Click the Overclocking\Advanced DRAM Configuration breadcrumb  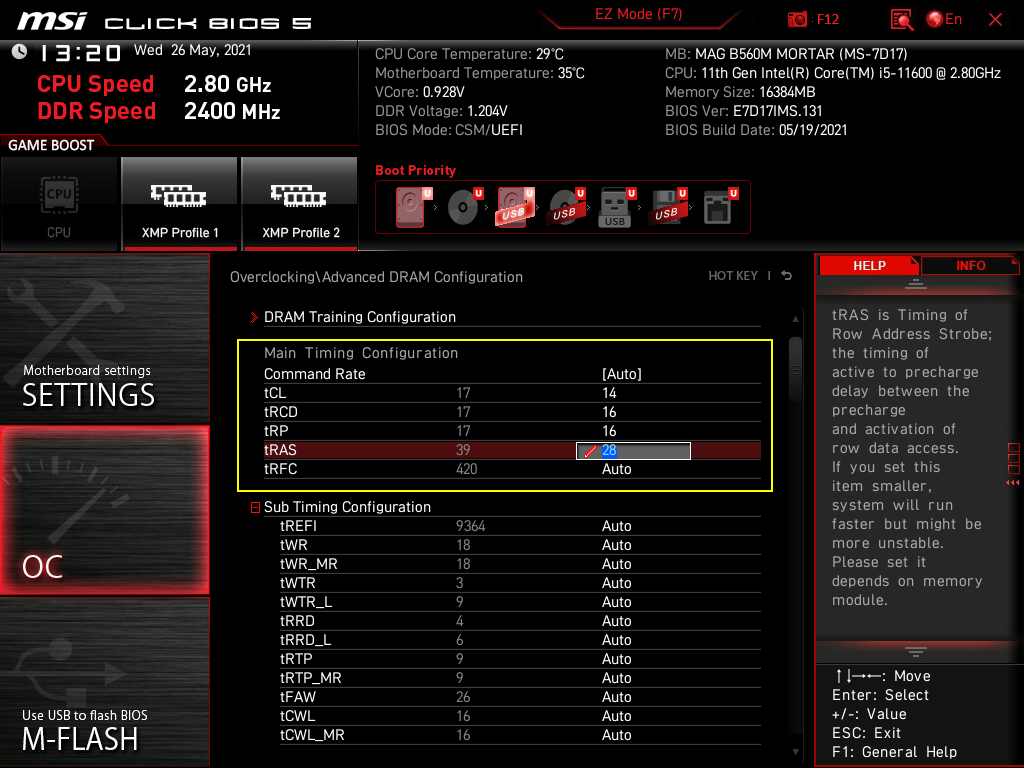pyautogui.click(x=376, y=277)
